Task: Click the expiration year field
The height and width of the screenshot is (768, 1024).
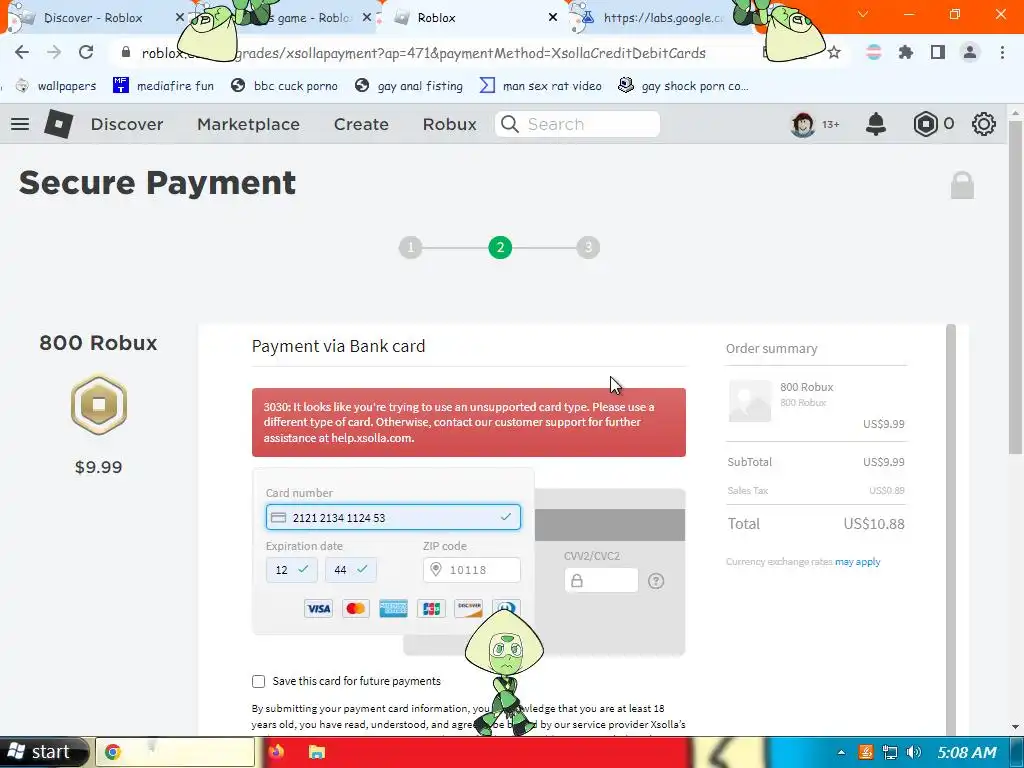Action: (351, 569)
